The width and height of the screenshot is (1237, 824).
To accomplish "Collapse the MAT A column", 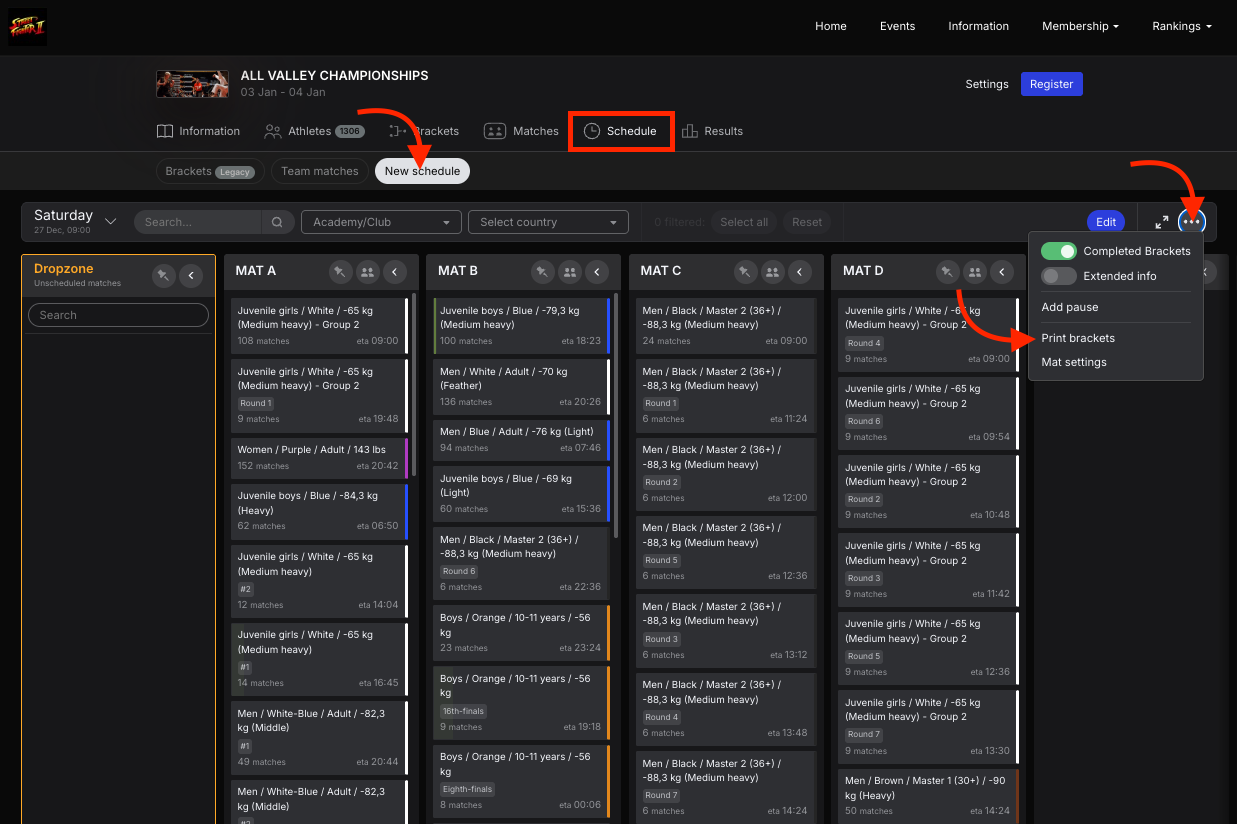I will click(395, 271).
